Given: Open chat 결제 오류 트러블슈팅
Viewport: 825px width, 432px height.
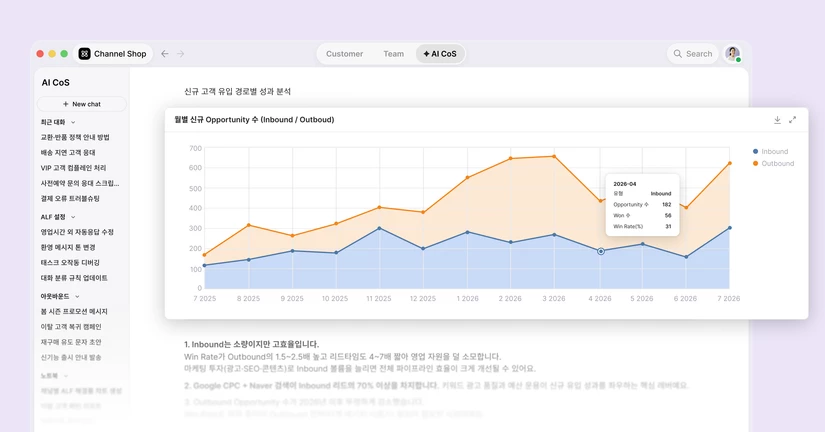Looking at the screenshot, I should 71,198.
